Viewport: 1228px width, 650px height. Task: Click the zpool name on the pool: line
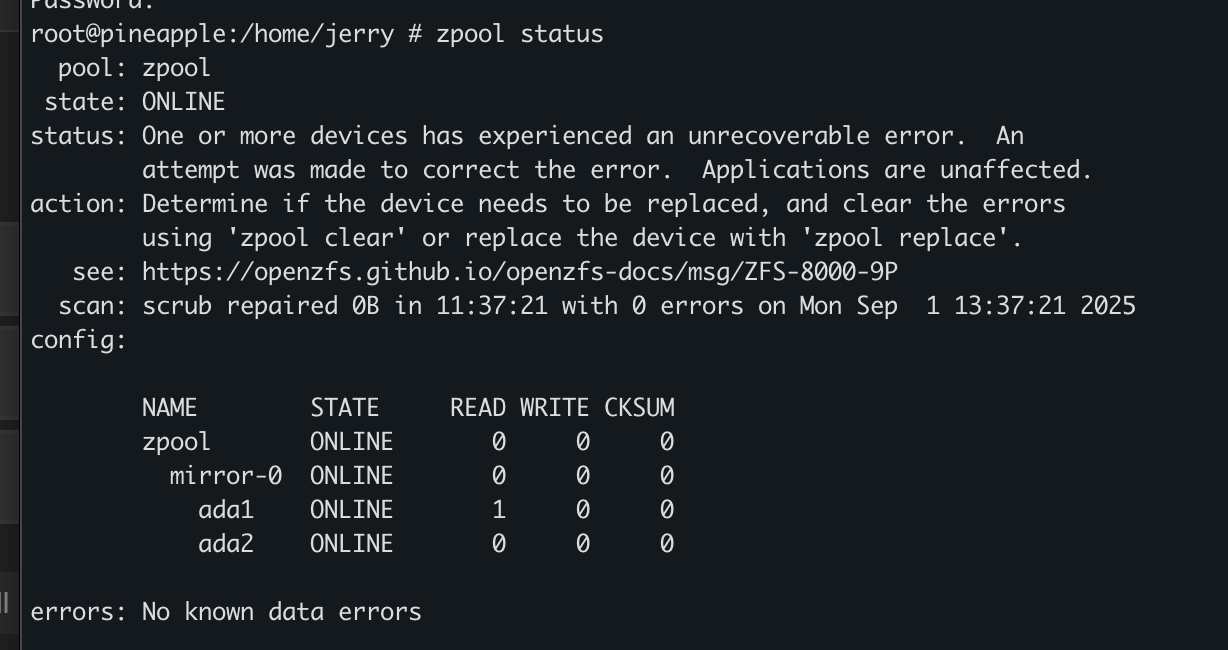click(176, 68)
